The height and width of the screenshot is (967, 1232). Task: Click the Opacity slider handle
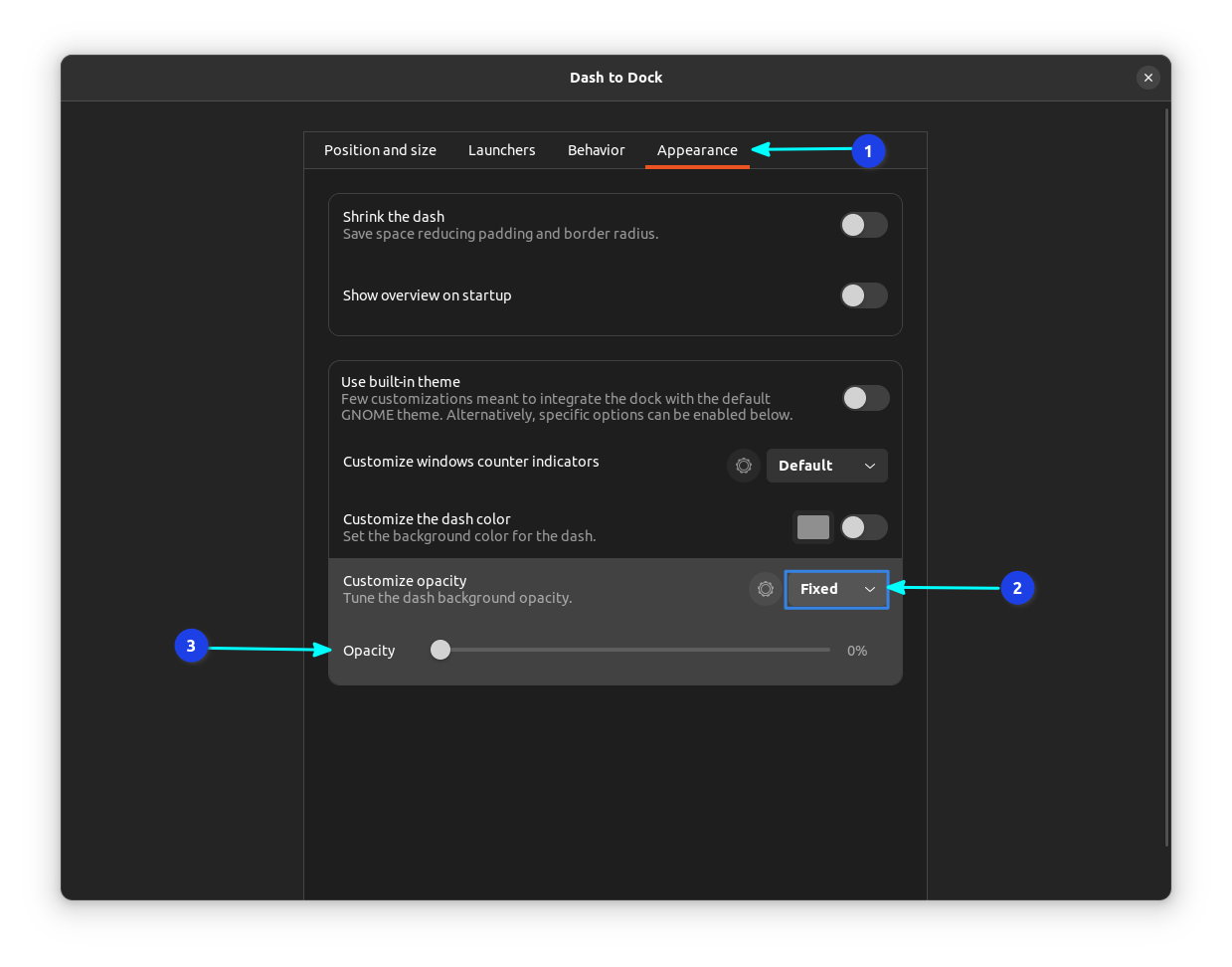point(440,650)
